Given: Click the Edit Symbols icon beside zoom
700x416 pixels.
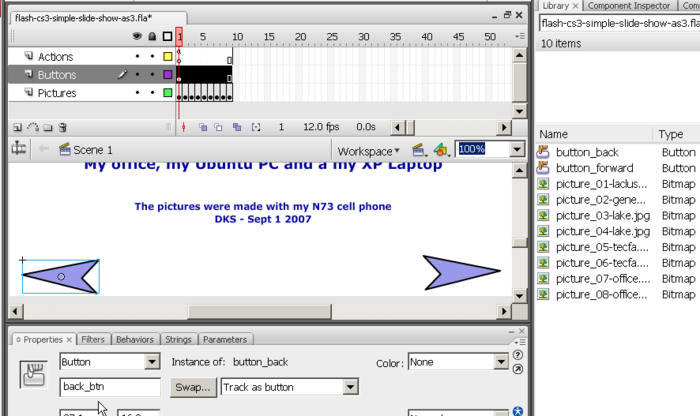Looking at the screenshot, I should click(x=441, y=149).
